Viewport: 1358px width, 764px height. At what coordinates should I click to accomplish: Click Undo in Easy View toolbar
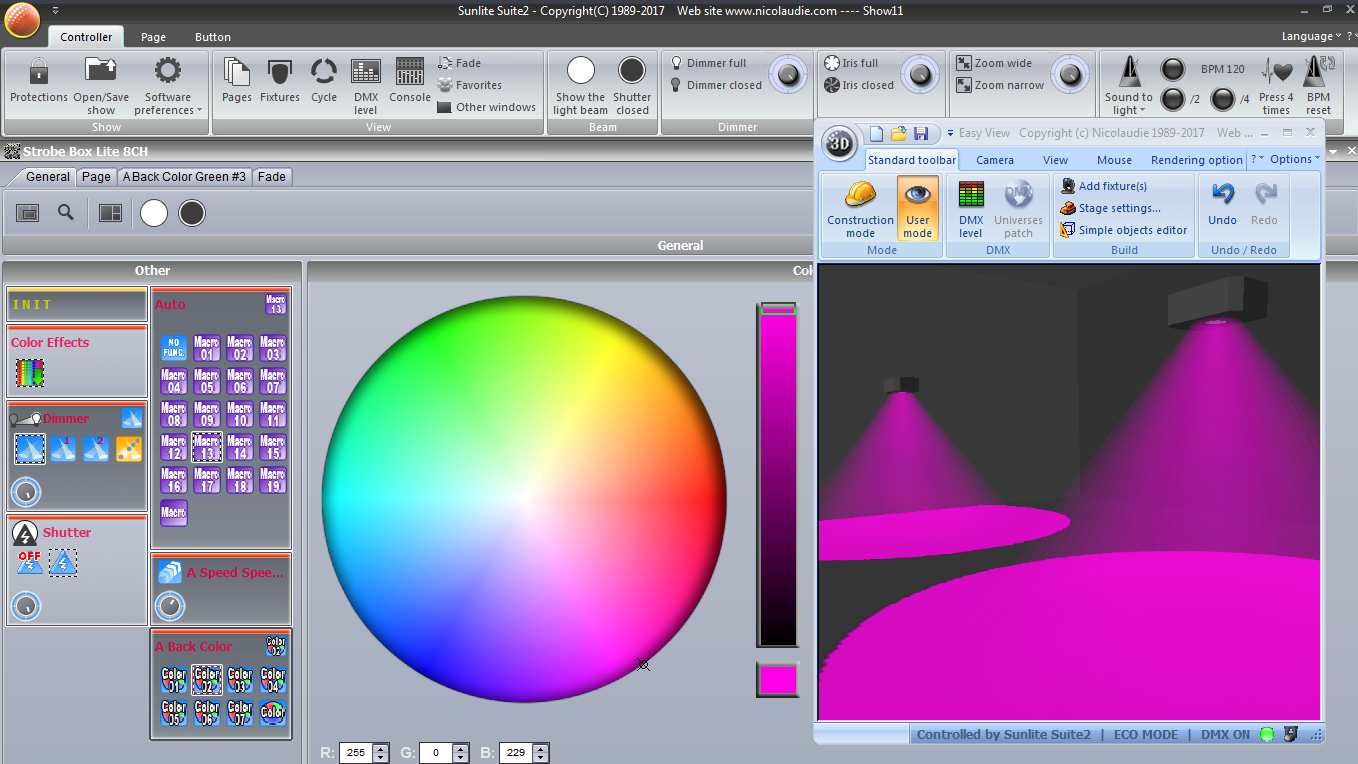point(1222,204)
